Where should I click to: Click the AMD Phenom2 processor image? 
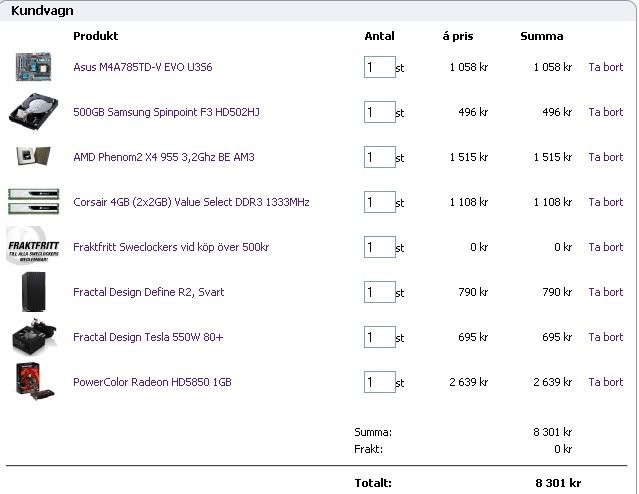point(33,157)
